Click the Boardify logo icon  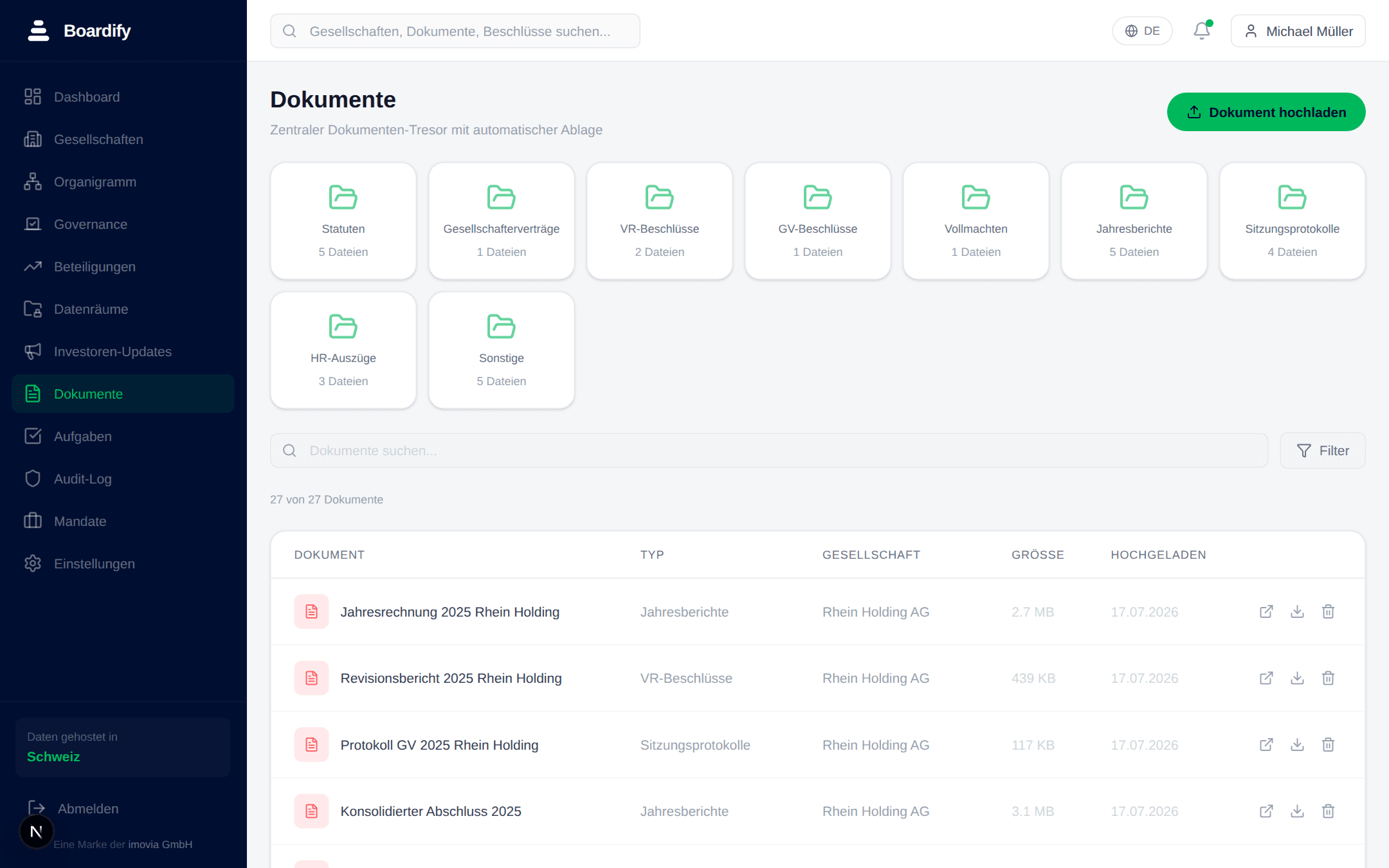pyautogui.click(x=39, y=30)
